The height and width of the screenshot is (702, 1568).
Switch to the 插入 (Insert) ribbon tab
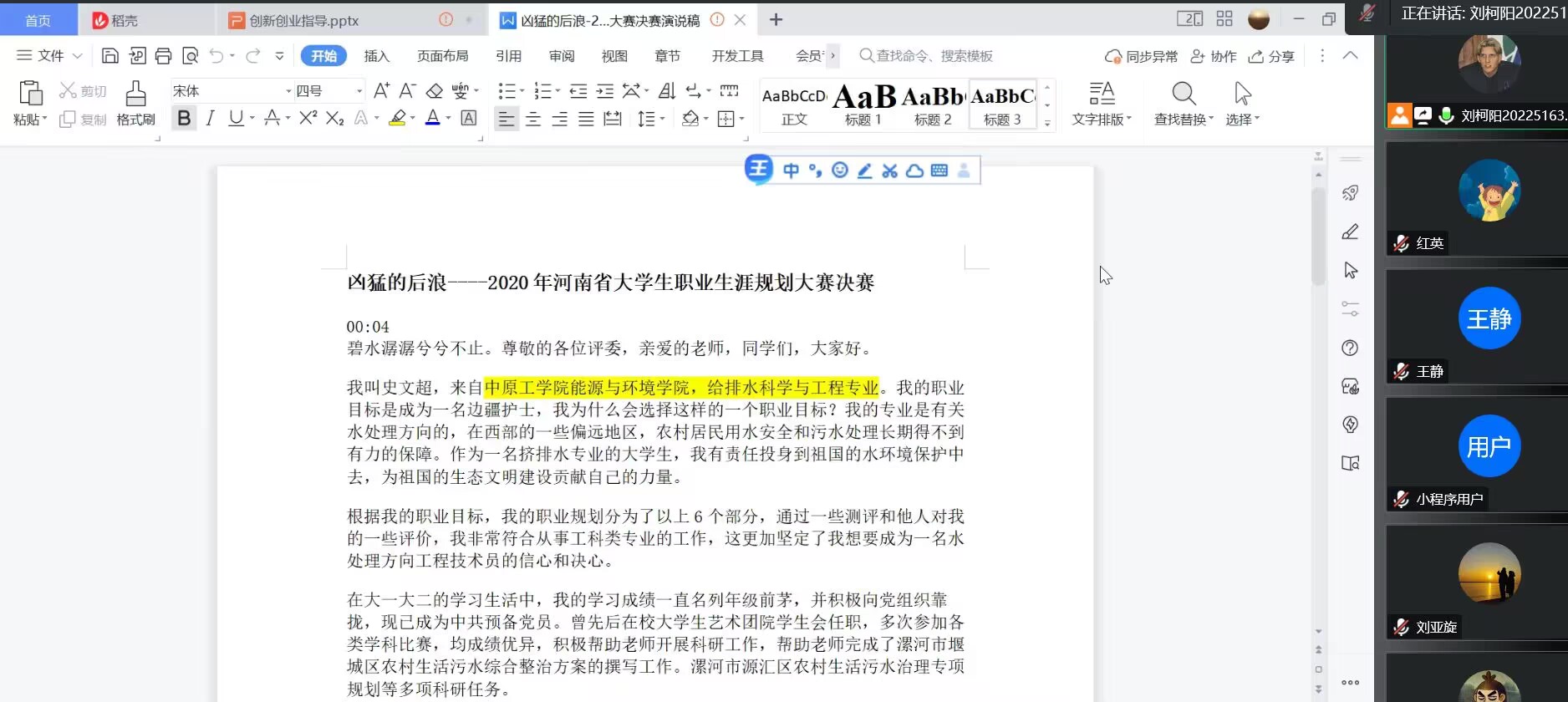pyautogui.click(x=377, y=56)
